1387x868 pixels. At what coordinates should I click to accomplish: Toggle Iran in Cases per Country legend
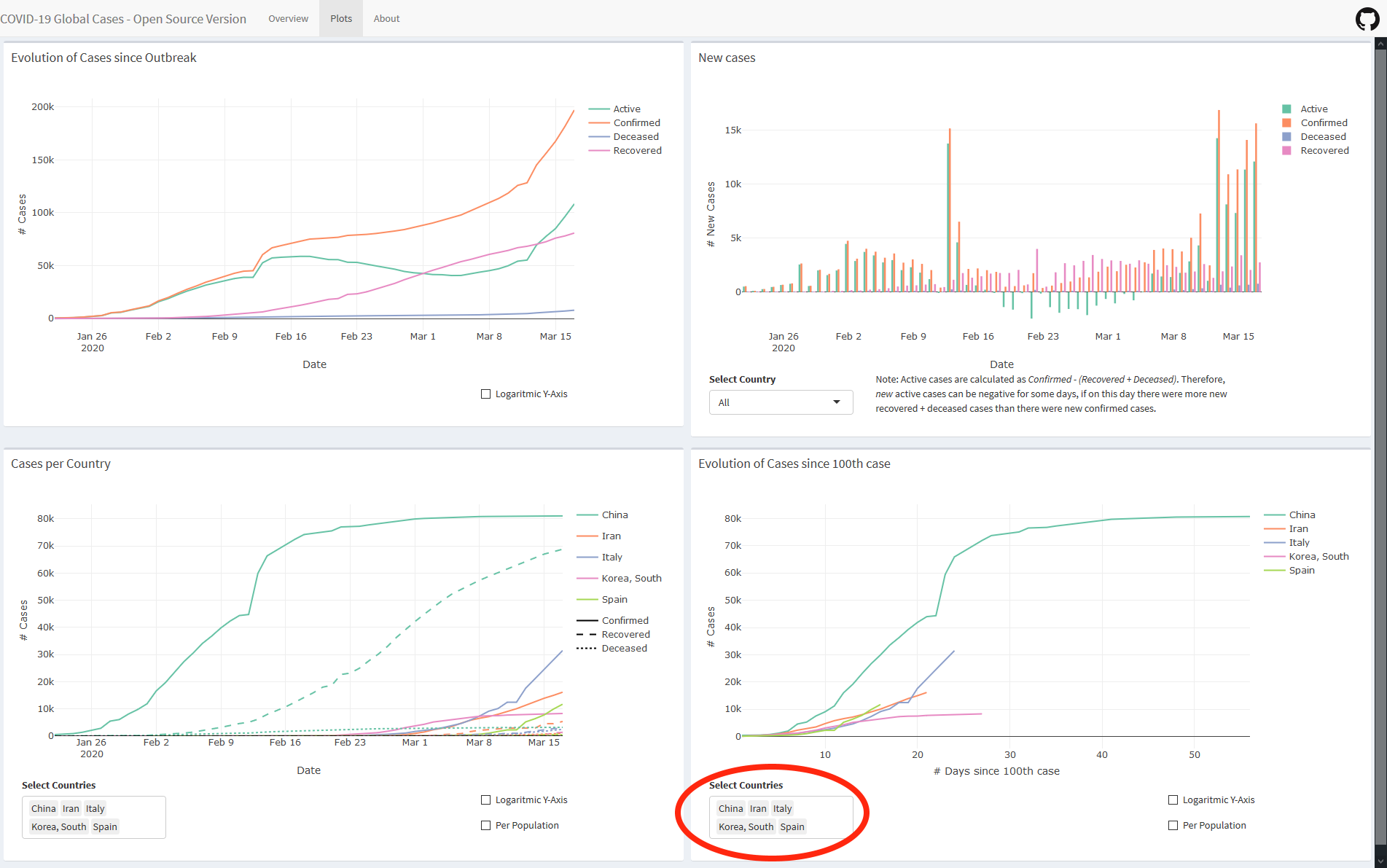[599, 536]
